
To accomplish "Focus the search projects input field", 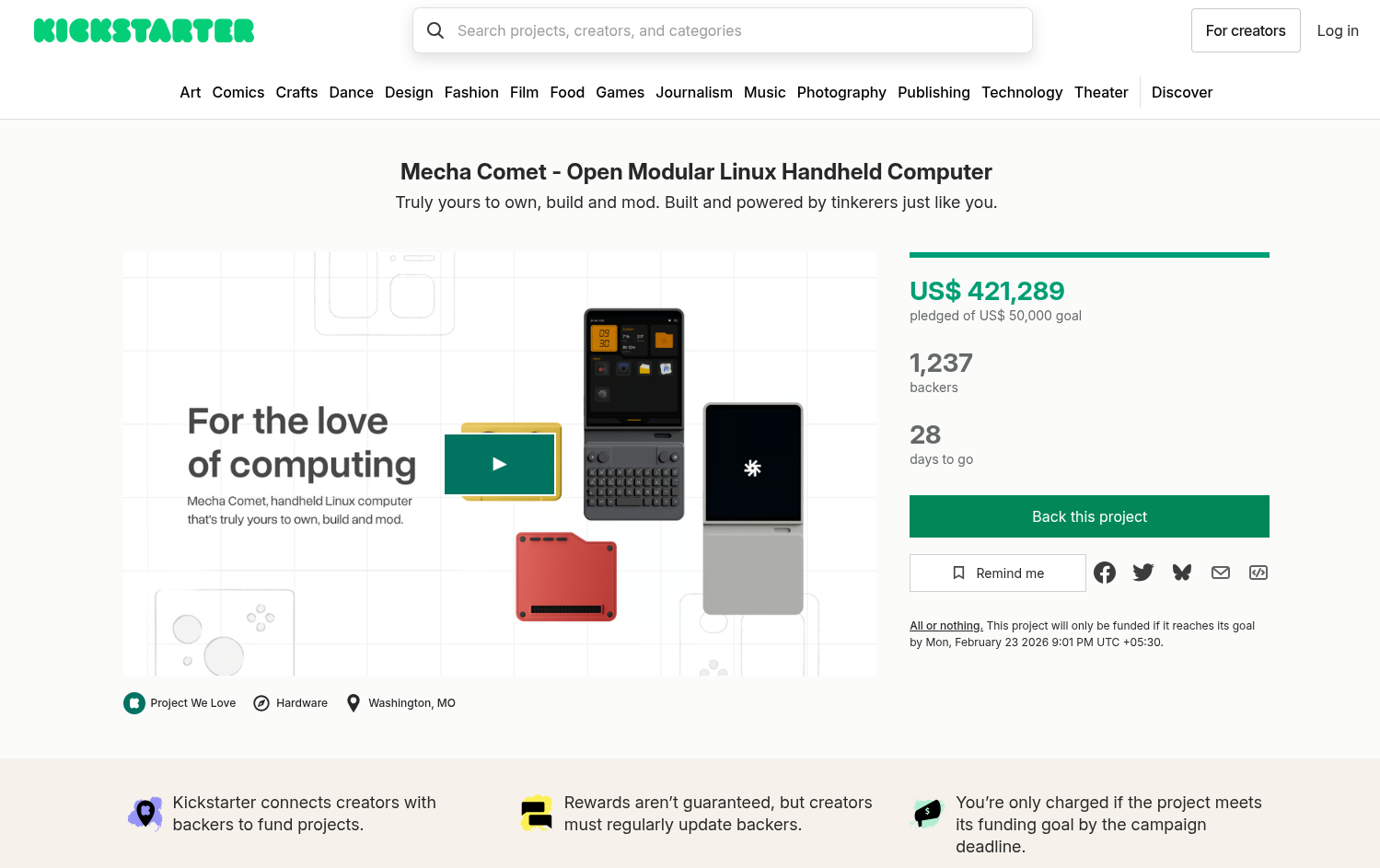I will tap(736, 30).
